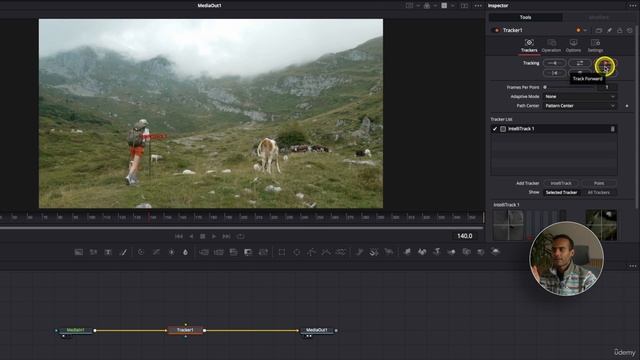640x360 pixels.
Task: Click the timeline ruler playhead marker
Action: 149,217
